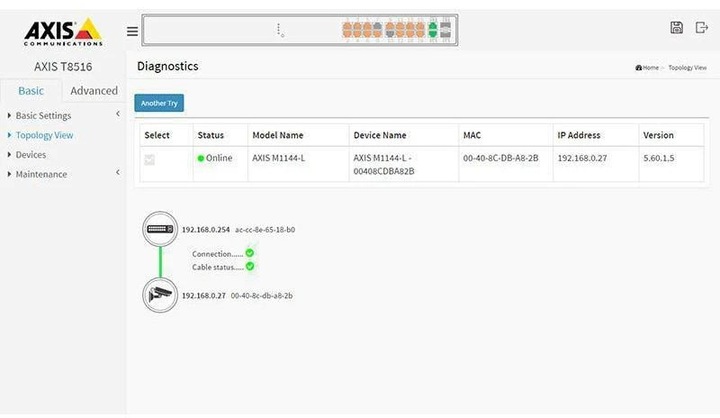
Task: Click device name AXIS M1144-L - 00408CDBA82B
Action: point(384,164)
